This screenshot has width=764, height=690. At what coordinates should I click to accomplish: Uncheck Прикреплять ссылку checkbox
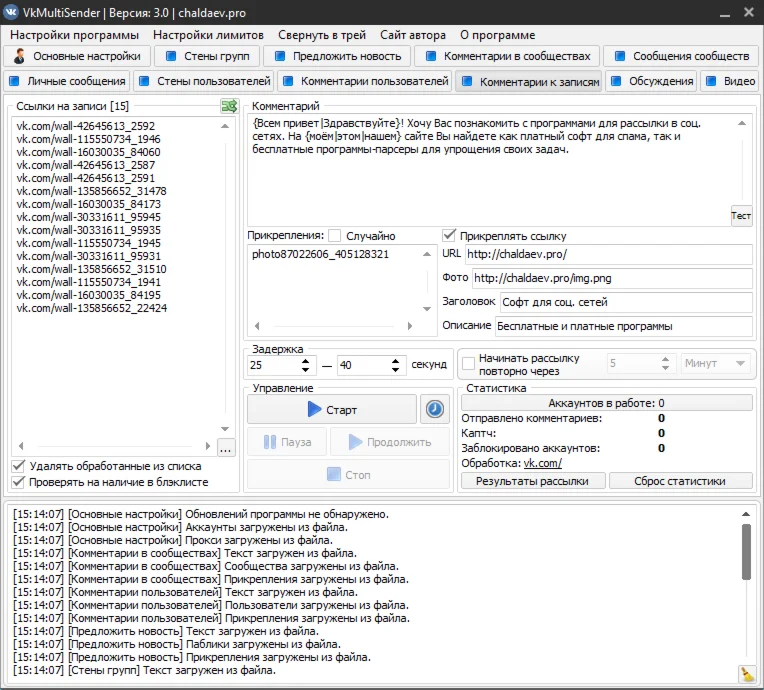pos(450,236)
